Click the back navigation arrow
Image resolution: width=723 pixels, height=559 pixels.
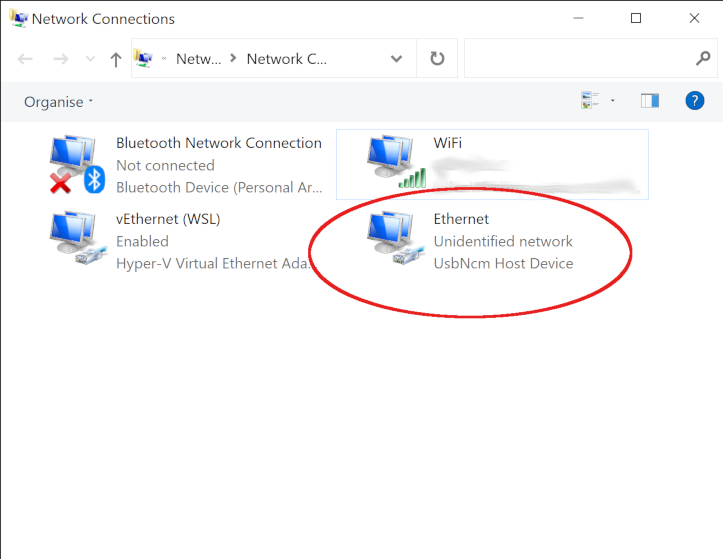[26, 59]
